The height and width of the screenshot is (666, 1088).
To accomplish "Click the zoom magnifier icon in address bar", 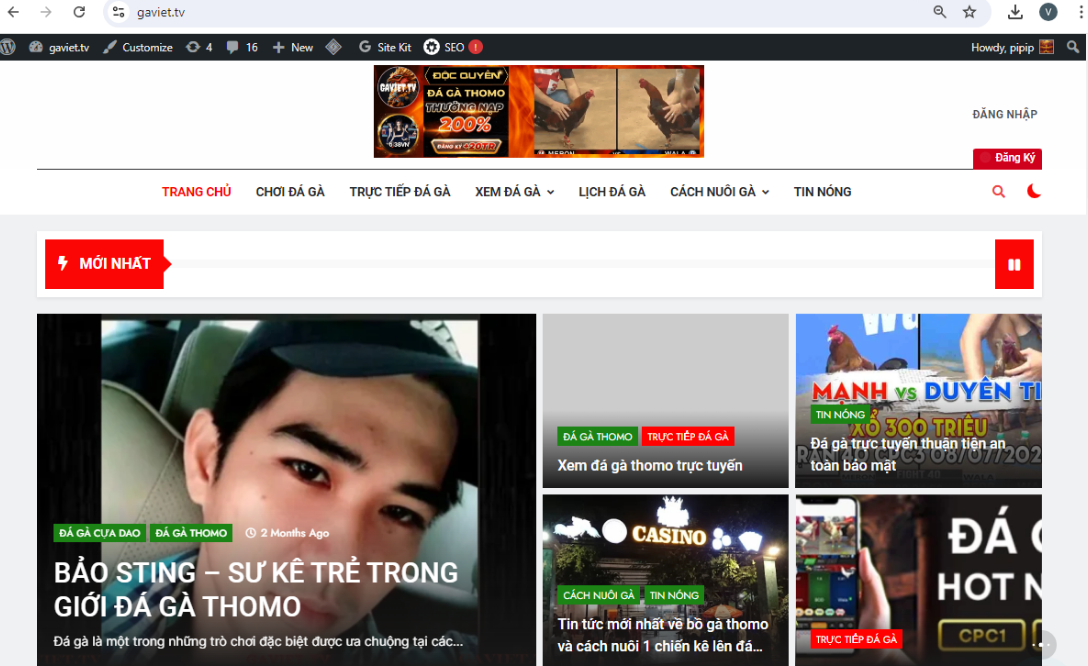I will click(940, 12).
